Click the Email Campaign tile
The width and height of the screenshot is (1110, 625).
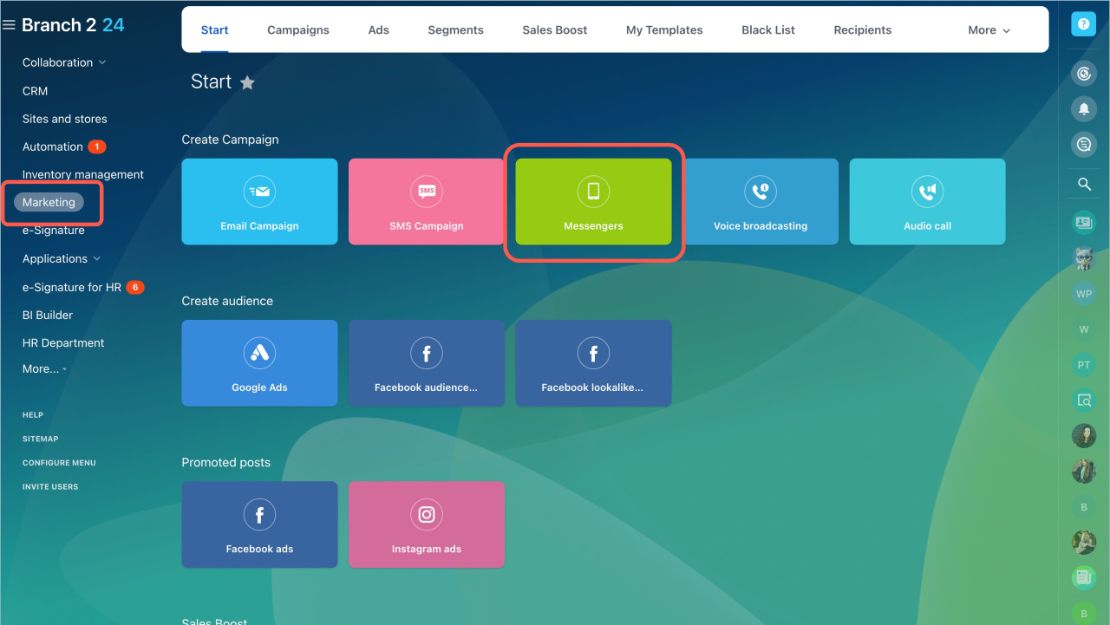(259, 202)
